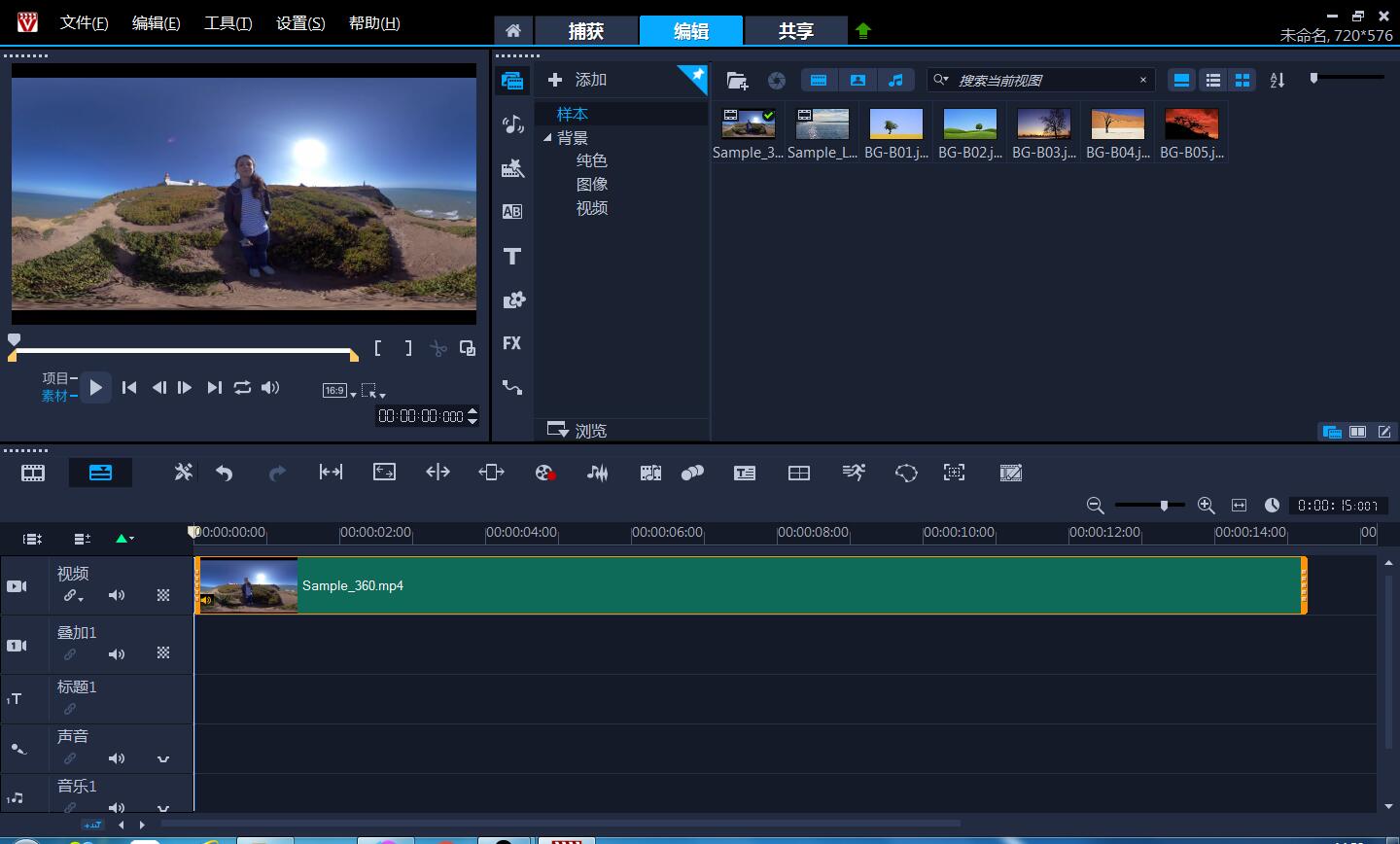
Task: Switch to the 共享 tab
Action: [795, 31]
